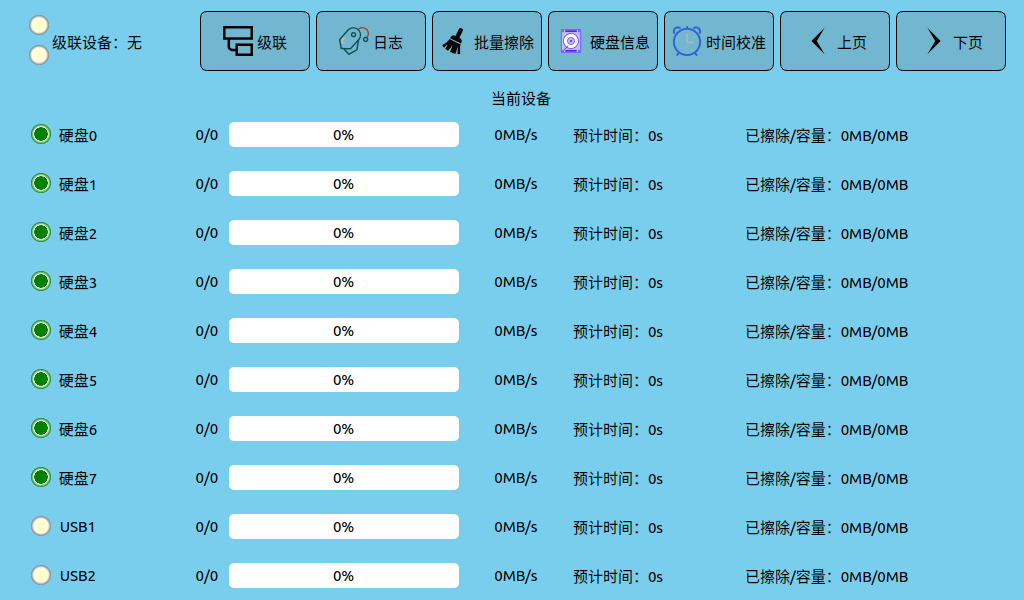Select the green indicator for 硬盘4
The image size is (1024, 600).
41,330
